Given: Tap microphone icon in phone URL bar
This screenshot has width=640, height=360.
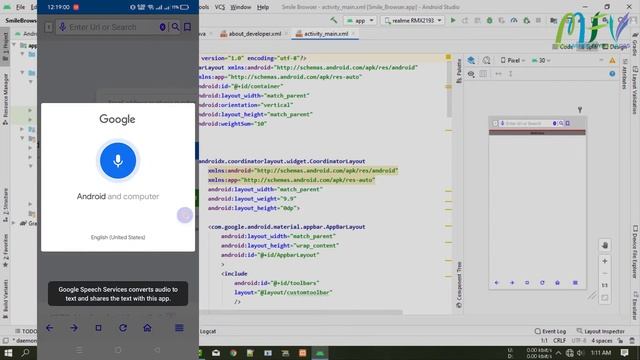Looking at the screenshot, I should pyautogui.click(x=62, y=27).
